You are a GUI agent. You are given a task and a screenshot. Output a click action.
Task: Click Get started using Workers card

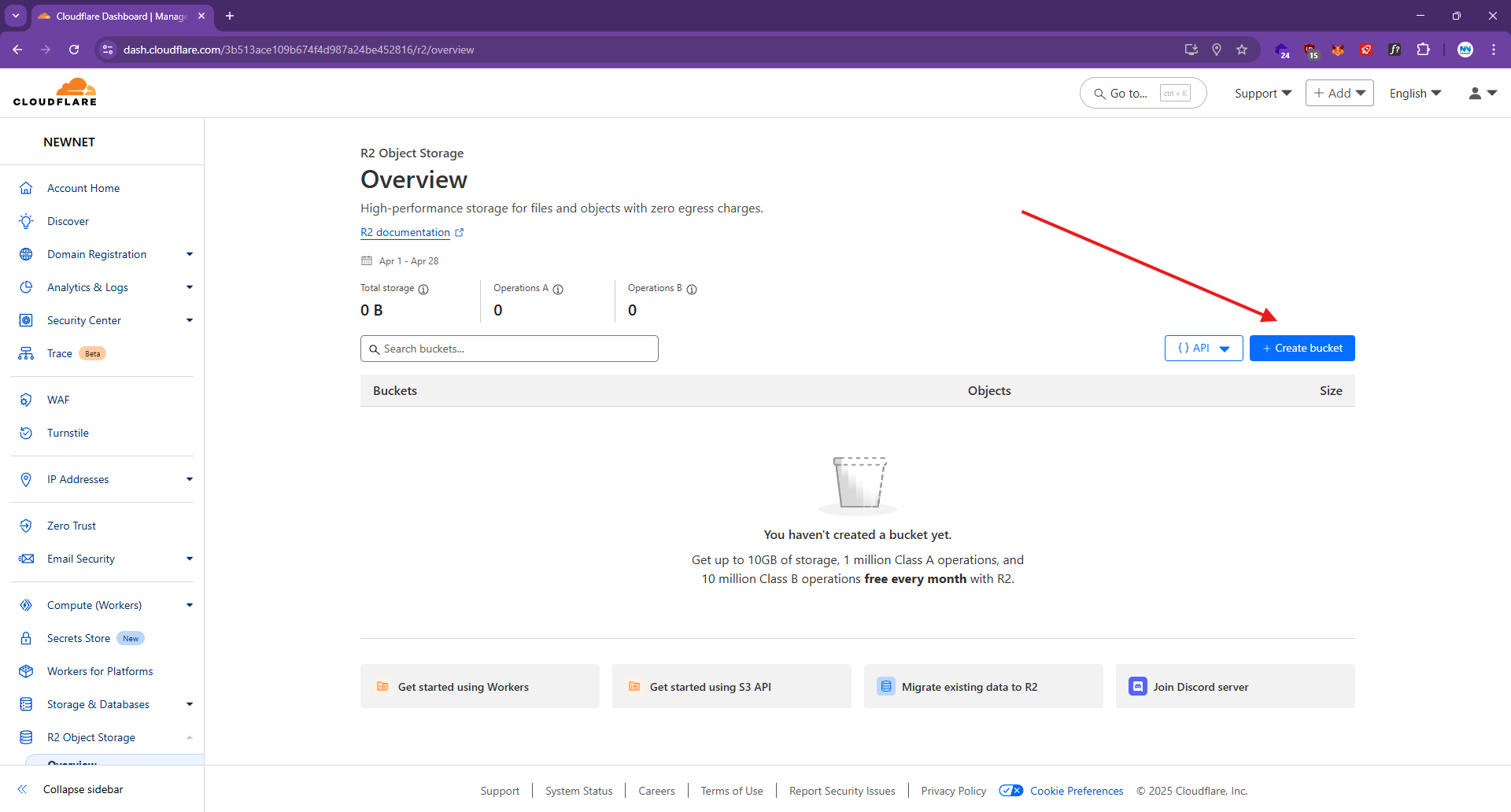point(480,686)
